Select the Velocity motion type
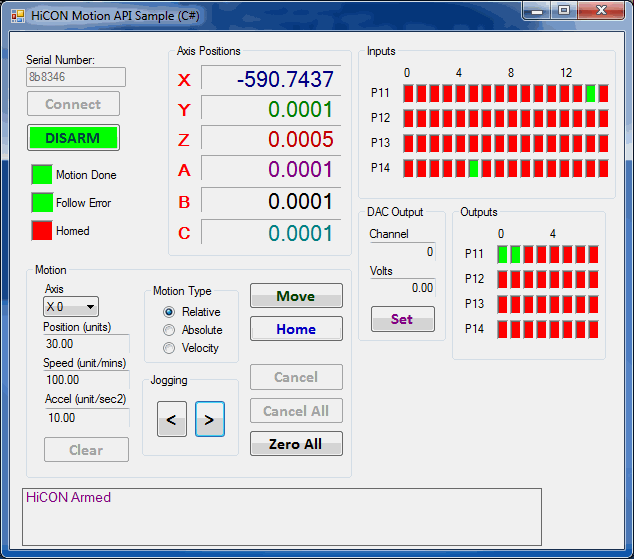Screen dimensions: 634x559 169,348
